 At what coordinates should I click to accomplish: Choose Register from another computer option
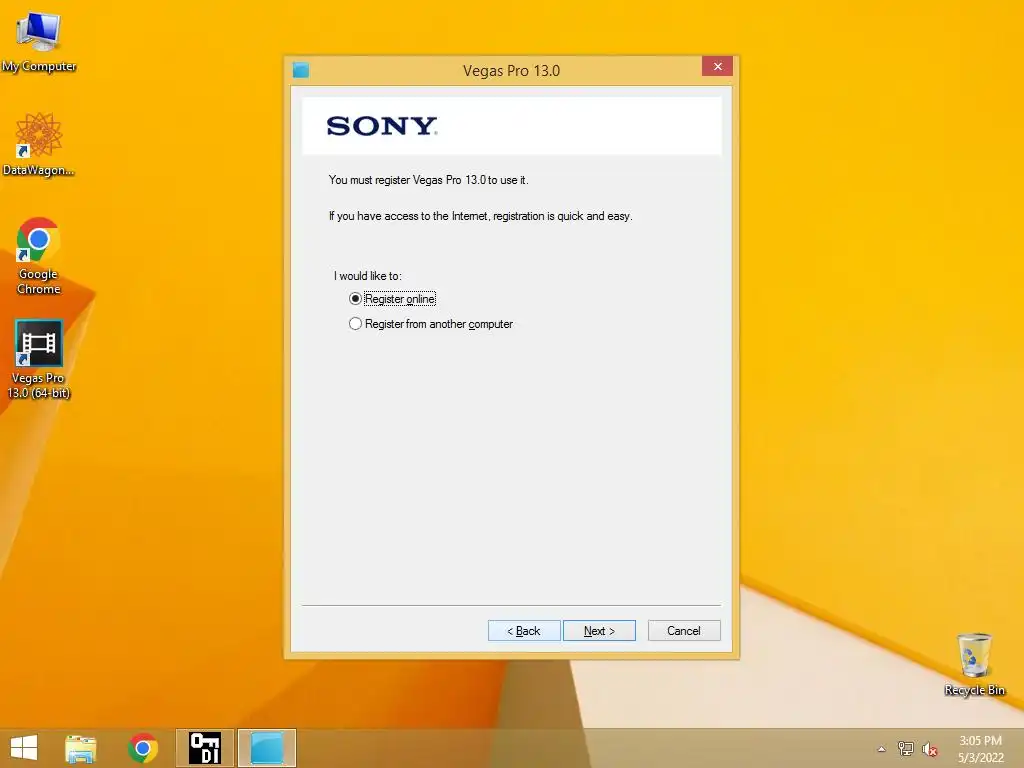point(355,324)
